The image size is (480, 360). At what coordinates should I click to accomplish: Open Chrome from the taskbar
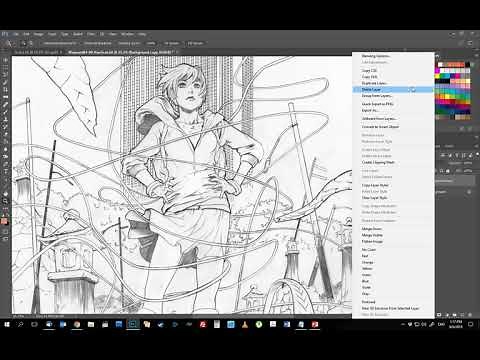coord(77,324)
